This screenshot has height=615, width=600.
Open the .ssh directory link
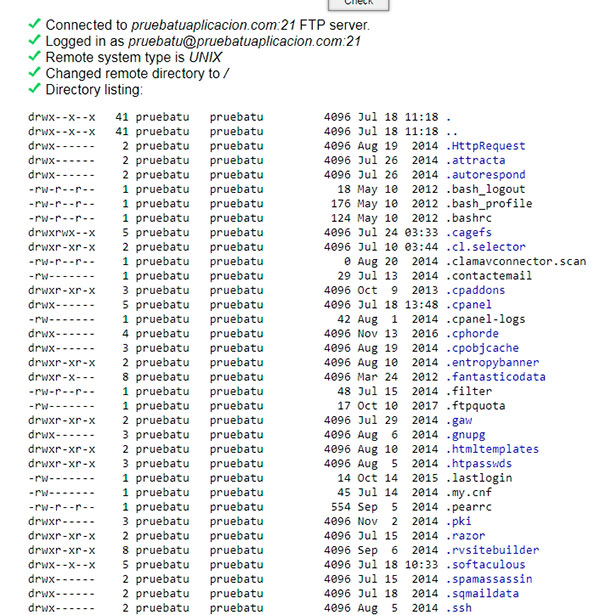coord(459,608)
